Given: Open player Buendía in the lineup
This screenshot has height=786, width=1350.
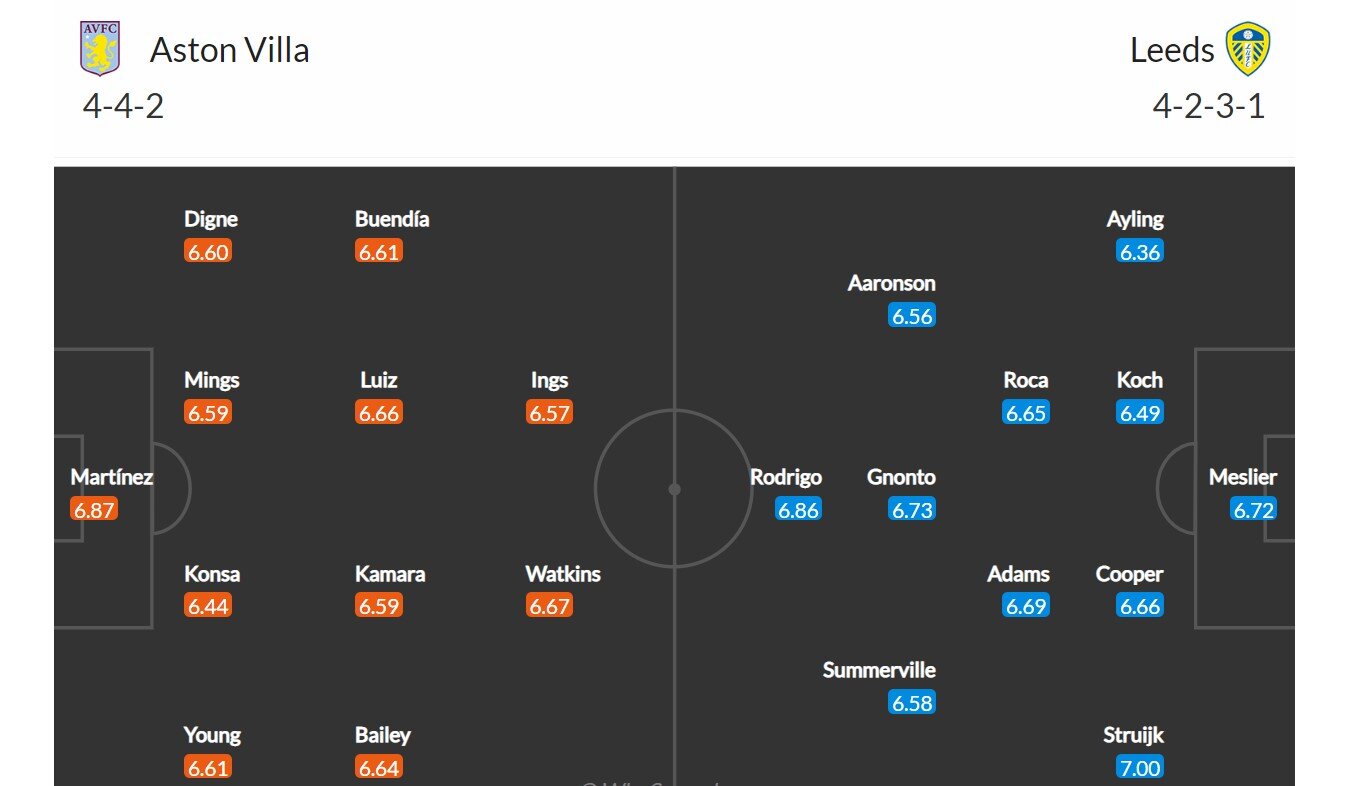Looking at the screenshot, I should pyautogui.click(x=392, y=219).
